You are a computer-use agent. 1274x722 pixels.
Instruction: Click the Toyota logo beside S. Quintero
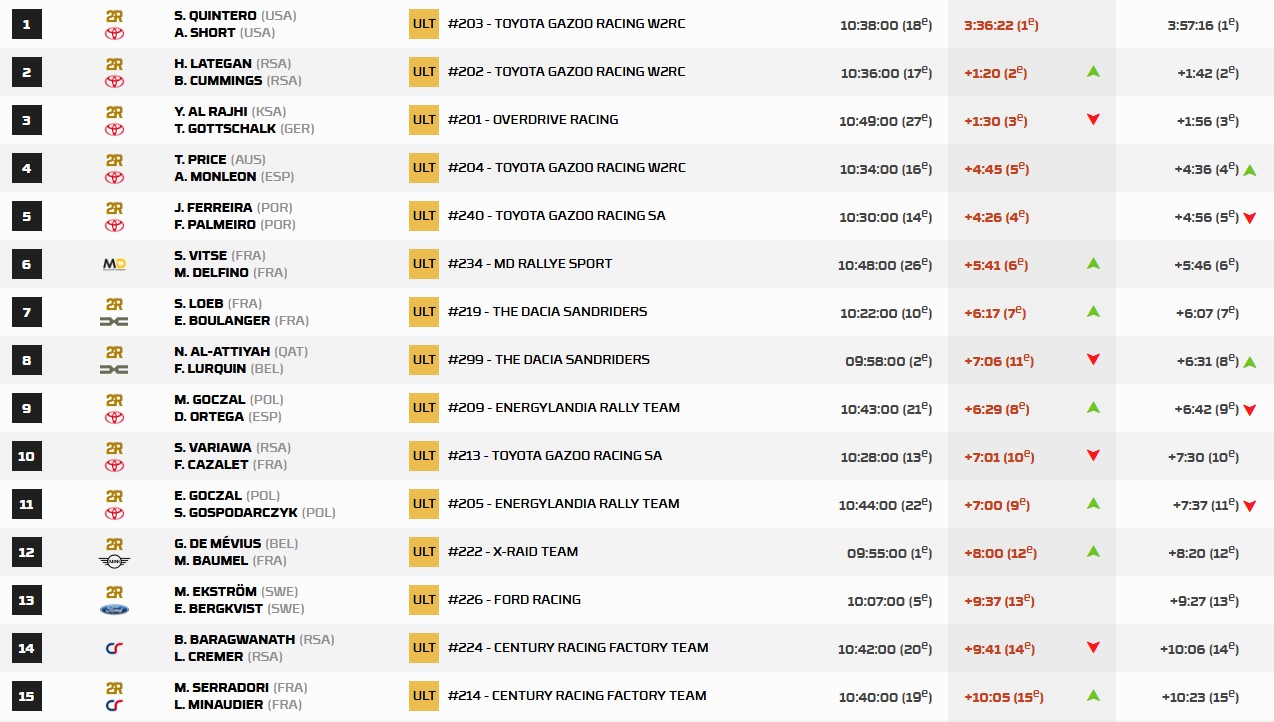(x=114, y=34)
